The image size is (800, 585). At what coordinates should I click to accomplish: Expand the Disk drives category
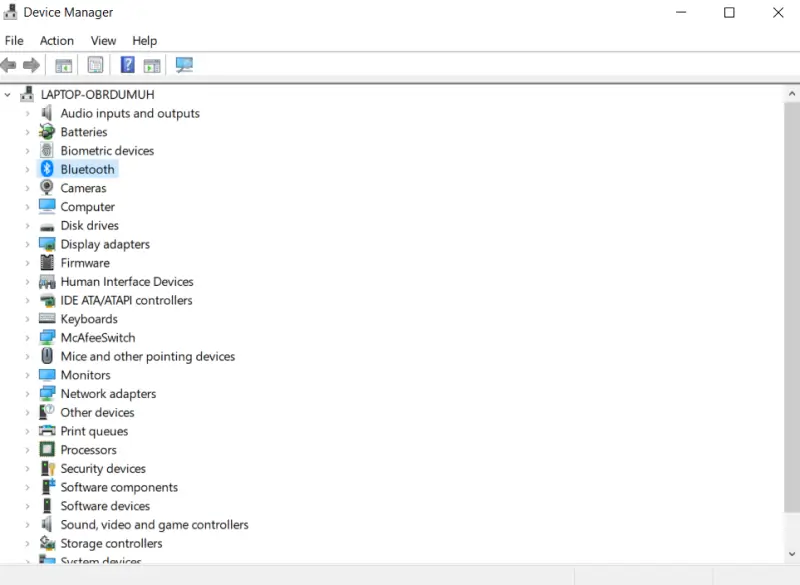[27, 225]
